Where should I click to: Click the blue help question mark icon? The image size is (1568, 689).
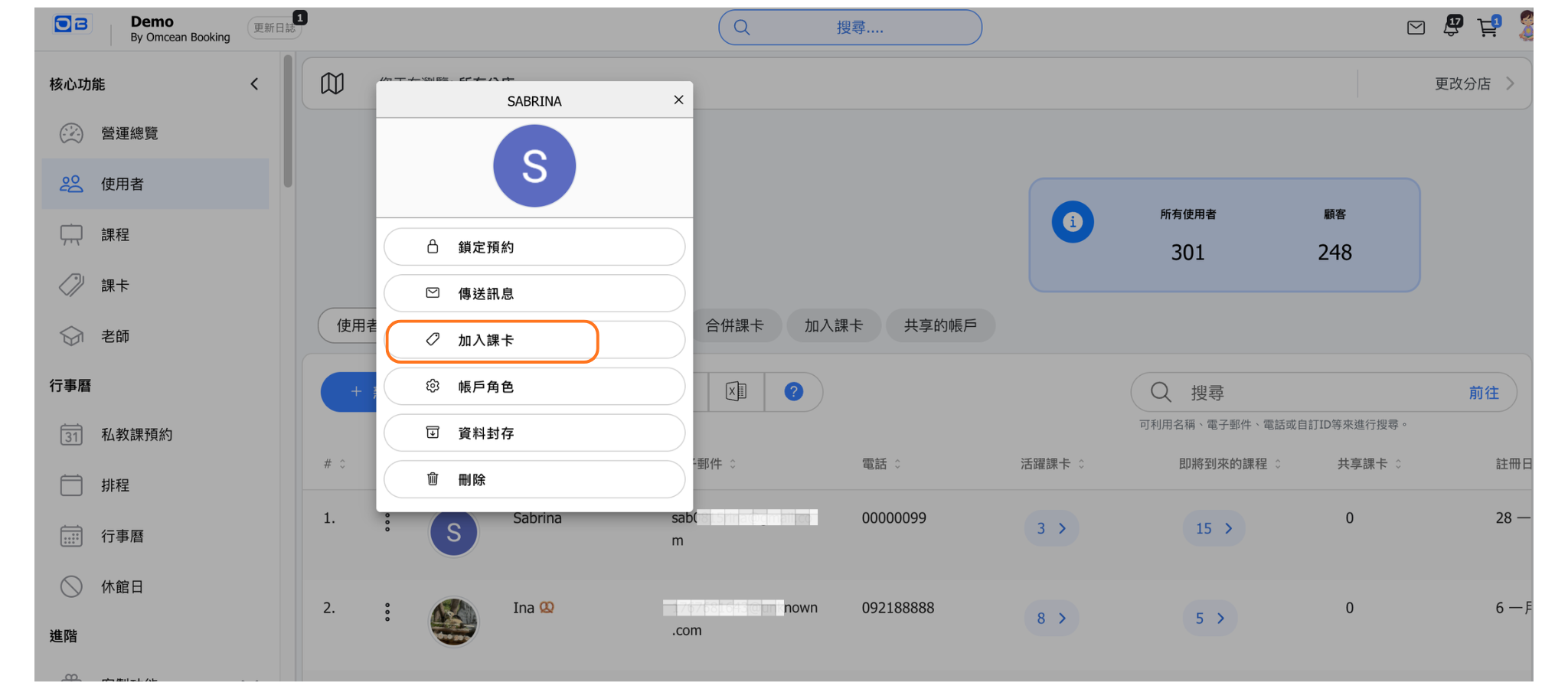coord(793,392)
